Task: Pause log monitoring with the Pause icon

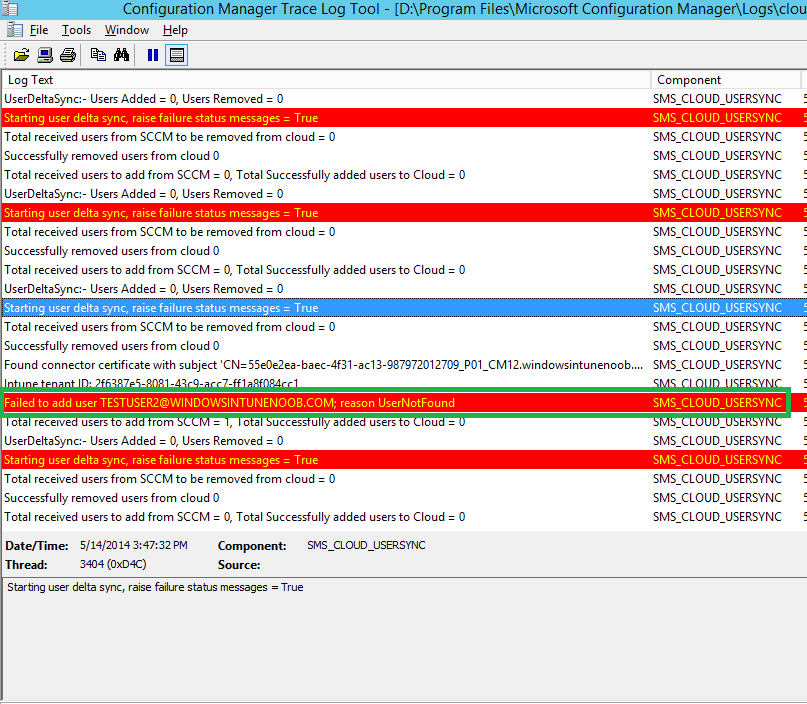Action: 153,55
